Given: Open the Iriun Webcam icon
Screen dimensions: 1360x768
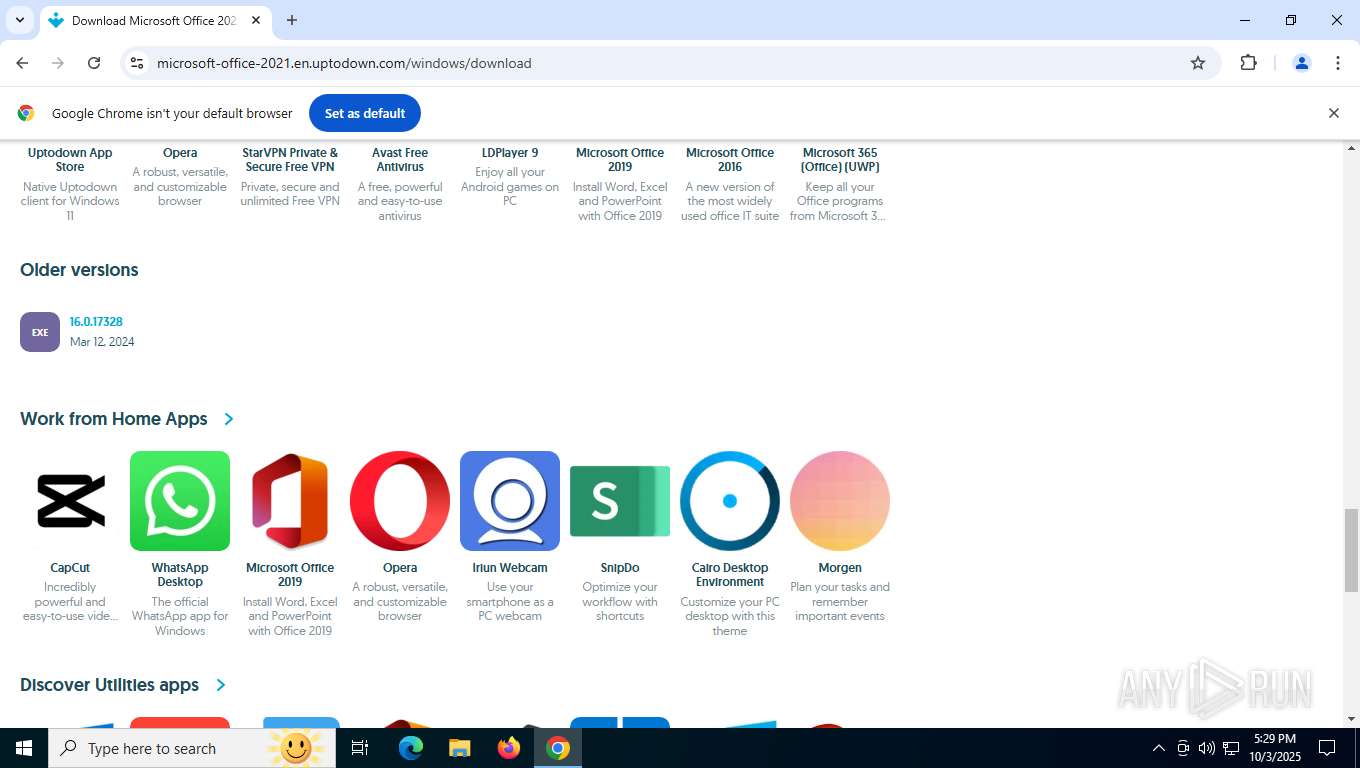Looking at the screenshot, I should click(x=510, y=501).
